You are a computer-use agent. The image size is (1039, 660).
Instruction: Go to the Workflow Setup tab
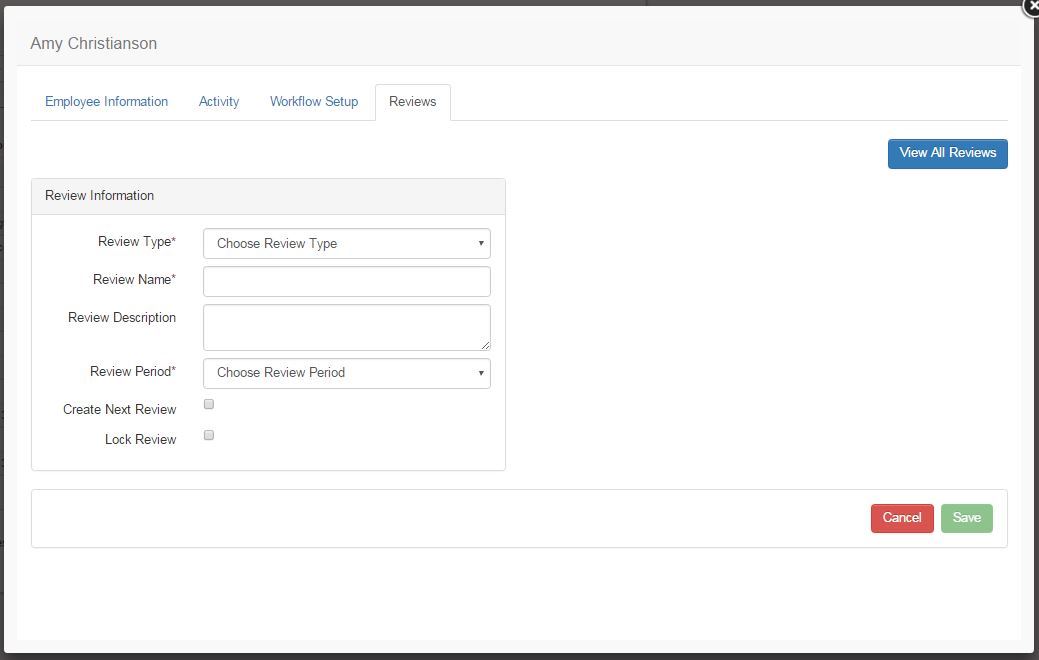tap(314, 101)
